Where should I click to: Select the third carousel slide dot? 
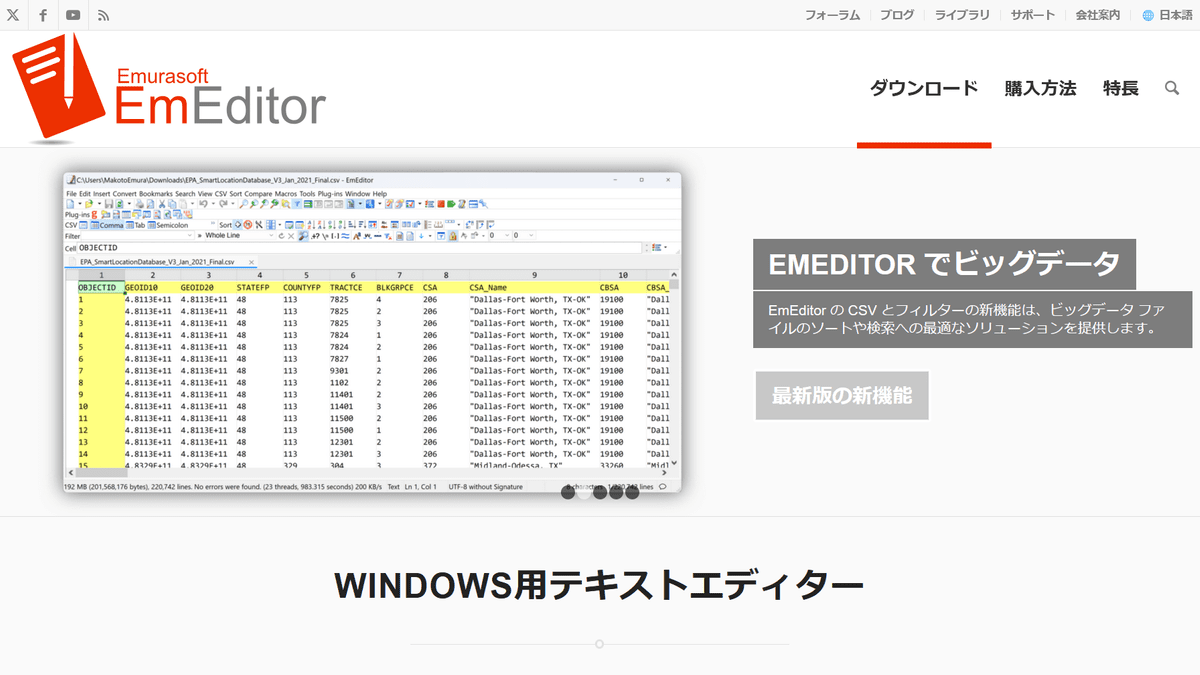point(600,492)
